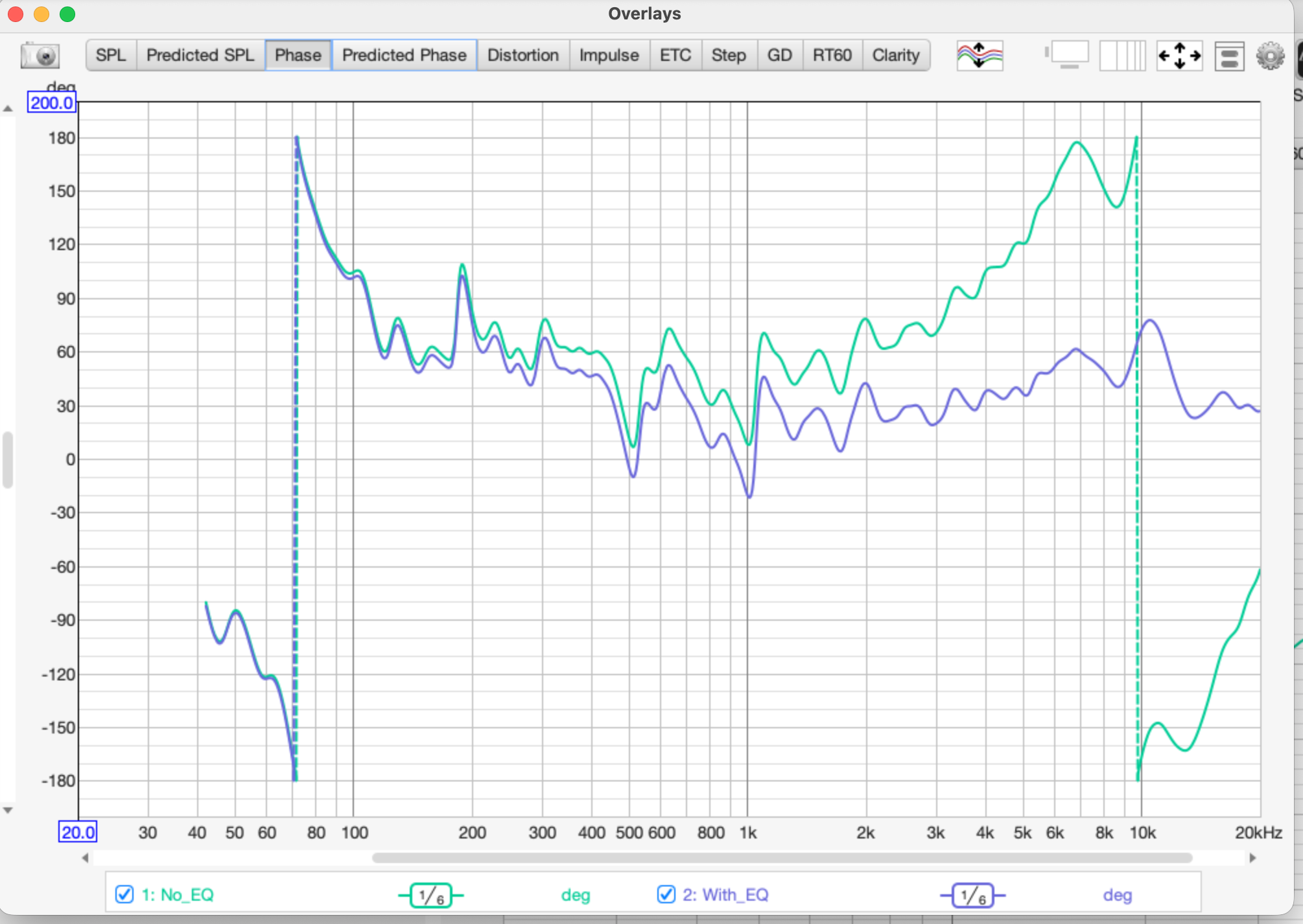Select the ETC tab
The height and width of the screenshot is (924, 1303).
[675, 55]
